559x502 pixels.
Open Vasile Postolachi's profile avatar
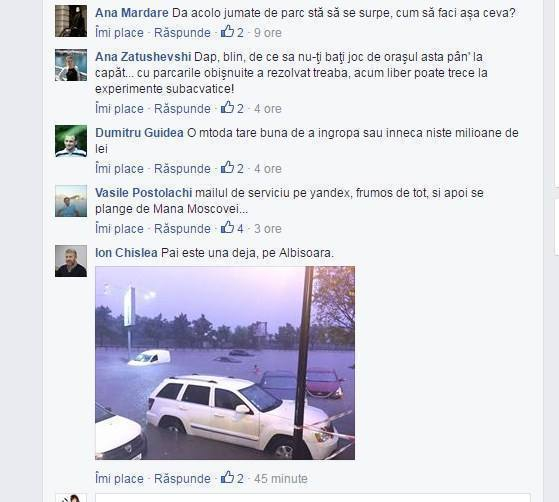(x=71, y=201)
